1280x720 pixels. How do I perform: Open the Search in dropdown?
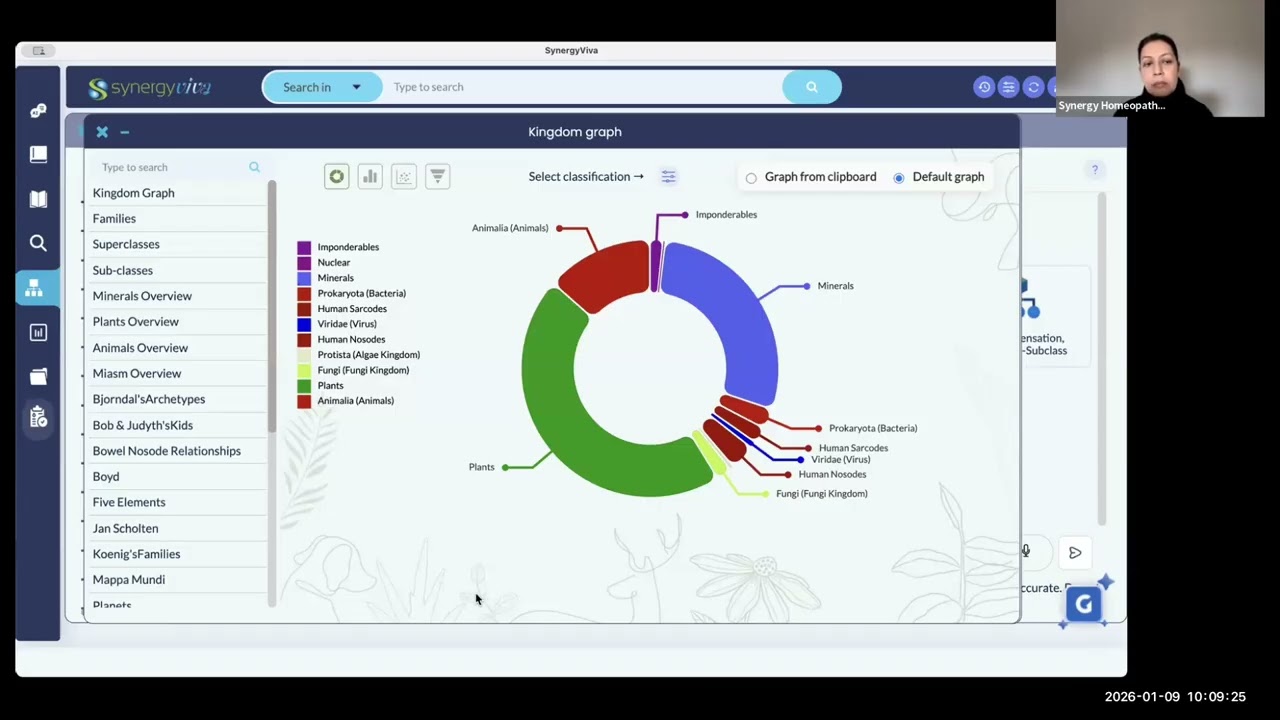click(x=322, y=87)
